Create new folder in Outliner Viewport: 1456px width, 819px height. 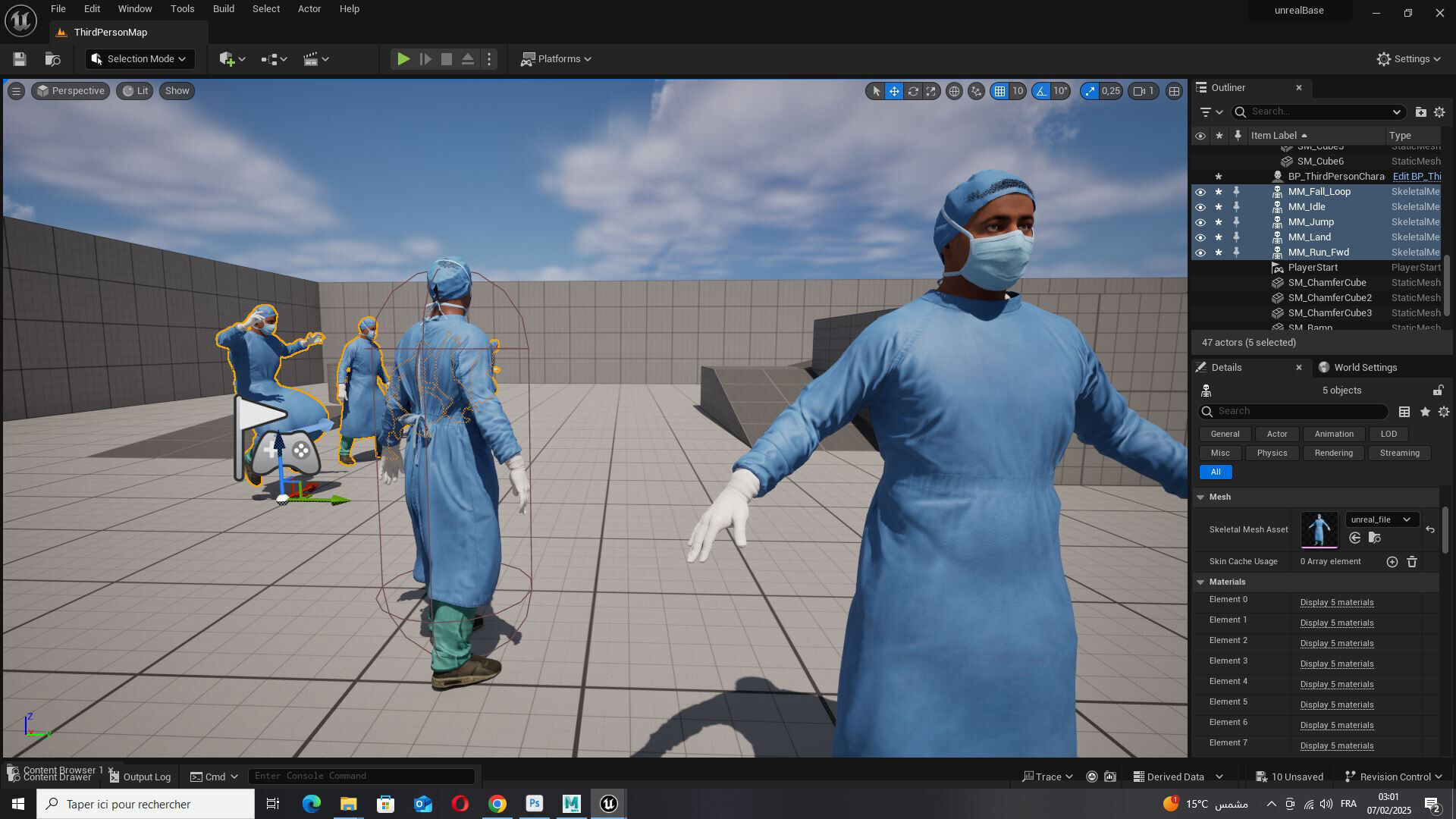[1420, 112]
